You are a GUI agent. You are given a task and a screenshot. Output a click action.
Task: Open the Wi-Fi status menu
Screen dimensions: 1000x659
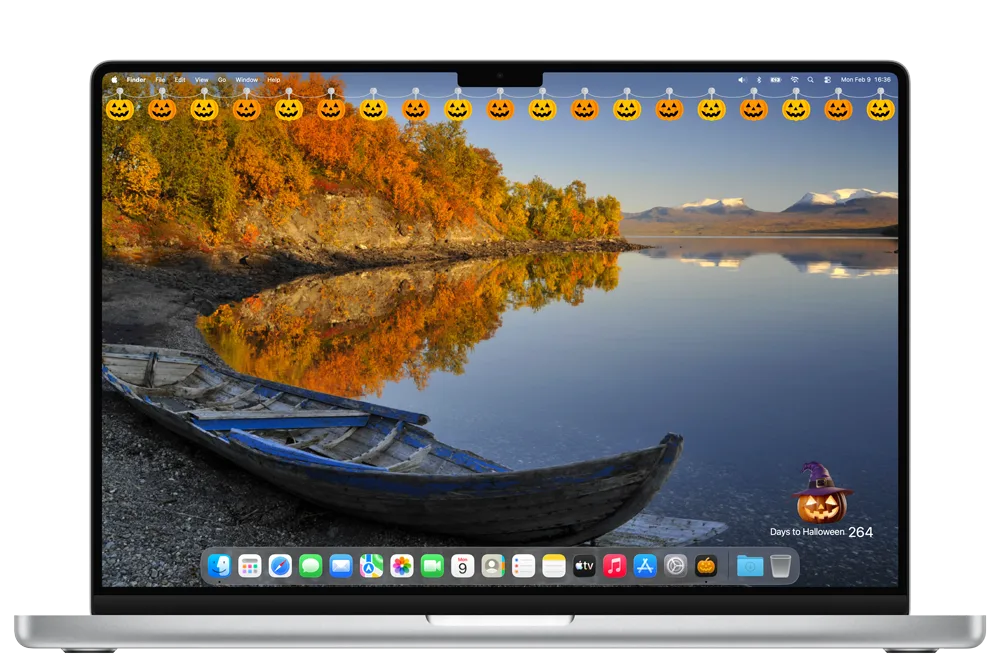tap(795, 80)
